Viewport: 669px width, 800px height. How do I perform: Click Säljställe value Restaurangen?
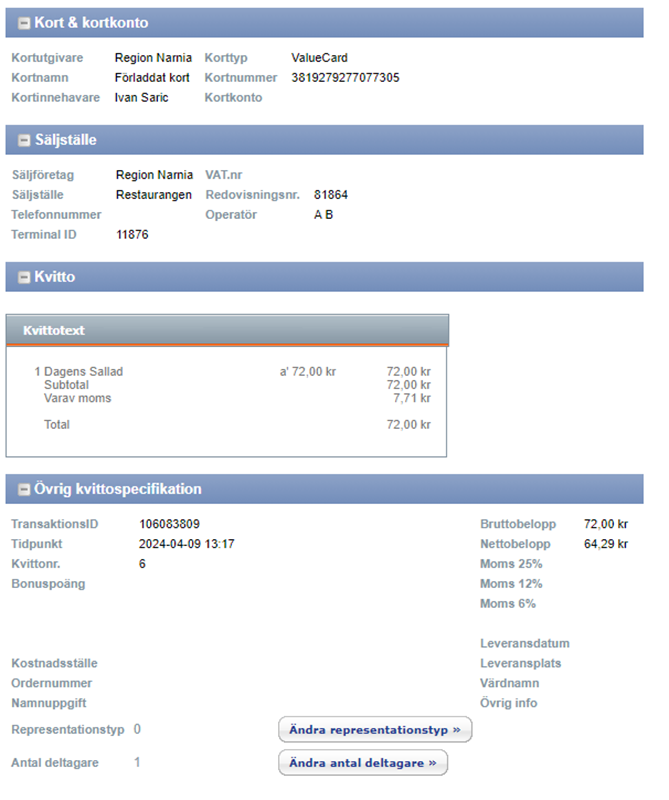click(x=153, y=195)
